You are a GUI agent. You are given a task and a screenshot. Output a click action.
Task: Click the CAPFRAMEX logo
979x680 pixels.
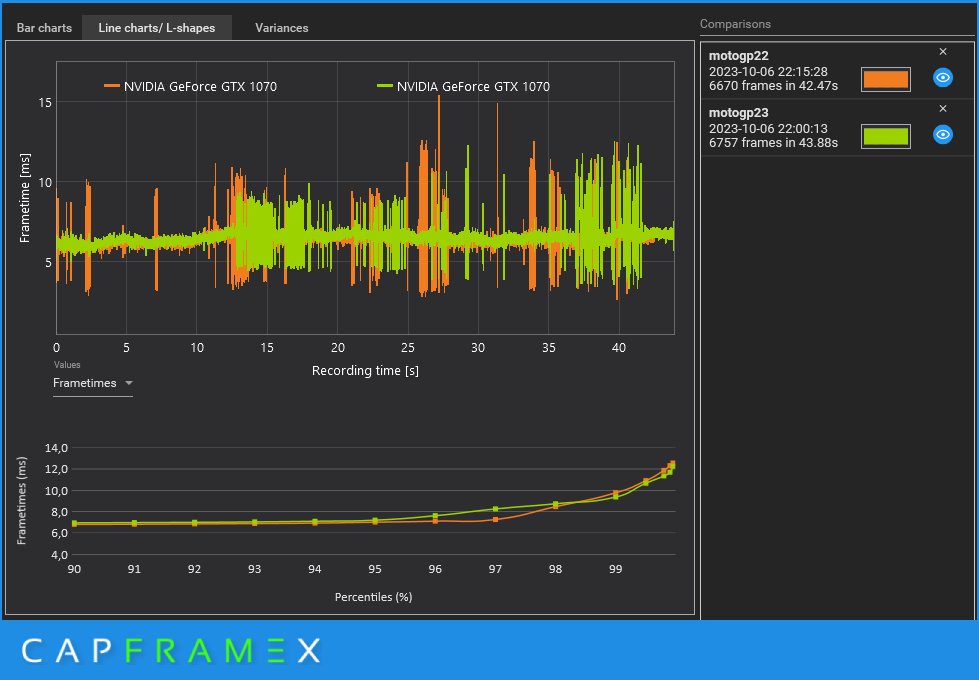tap(171, 651)
